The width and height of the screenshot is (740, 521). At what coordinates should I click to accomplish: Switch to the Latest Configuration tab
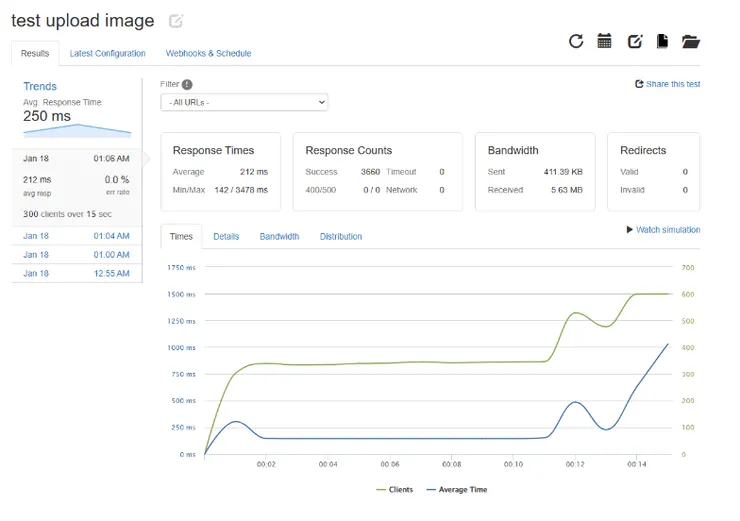click(x=107, y=54)
